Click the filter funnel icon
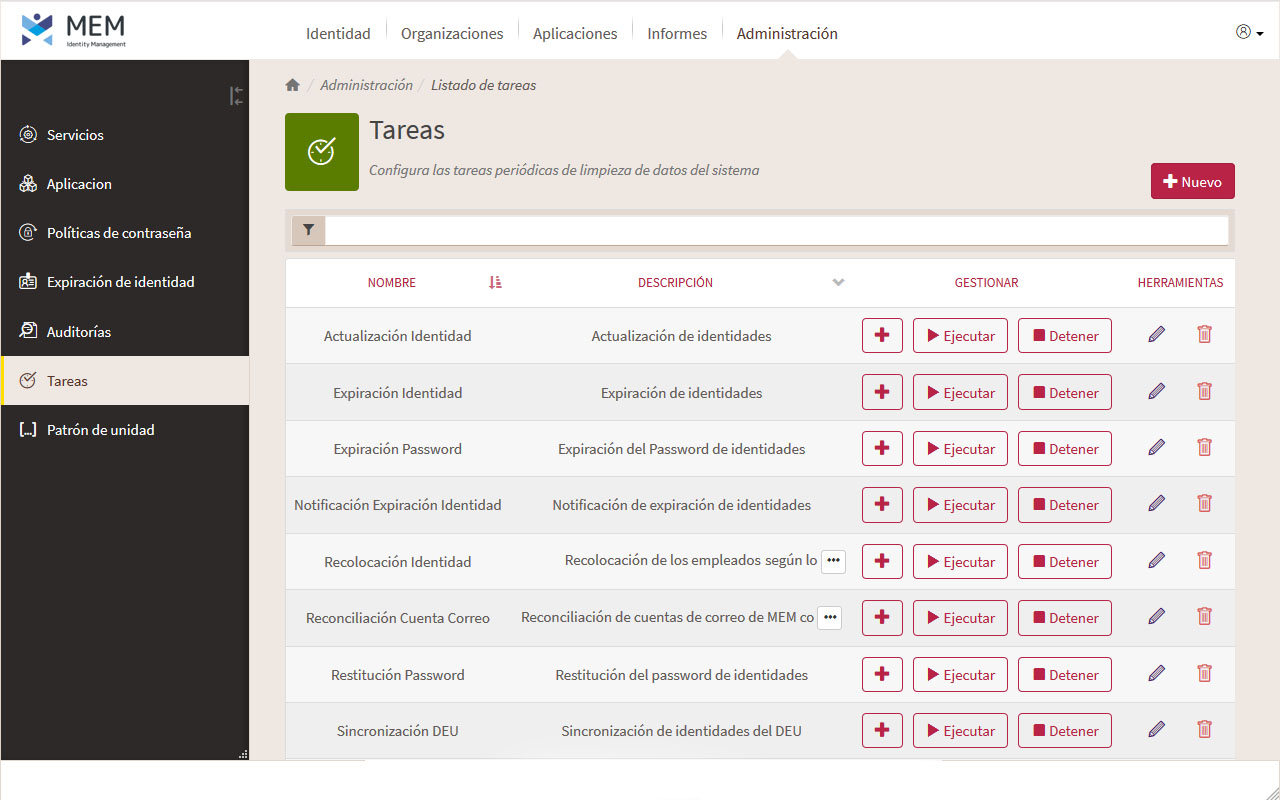 [308, 230]
